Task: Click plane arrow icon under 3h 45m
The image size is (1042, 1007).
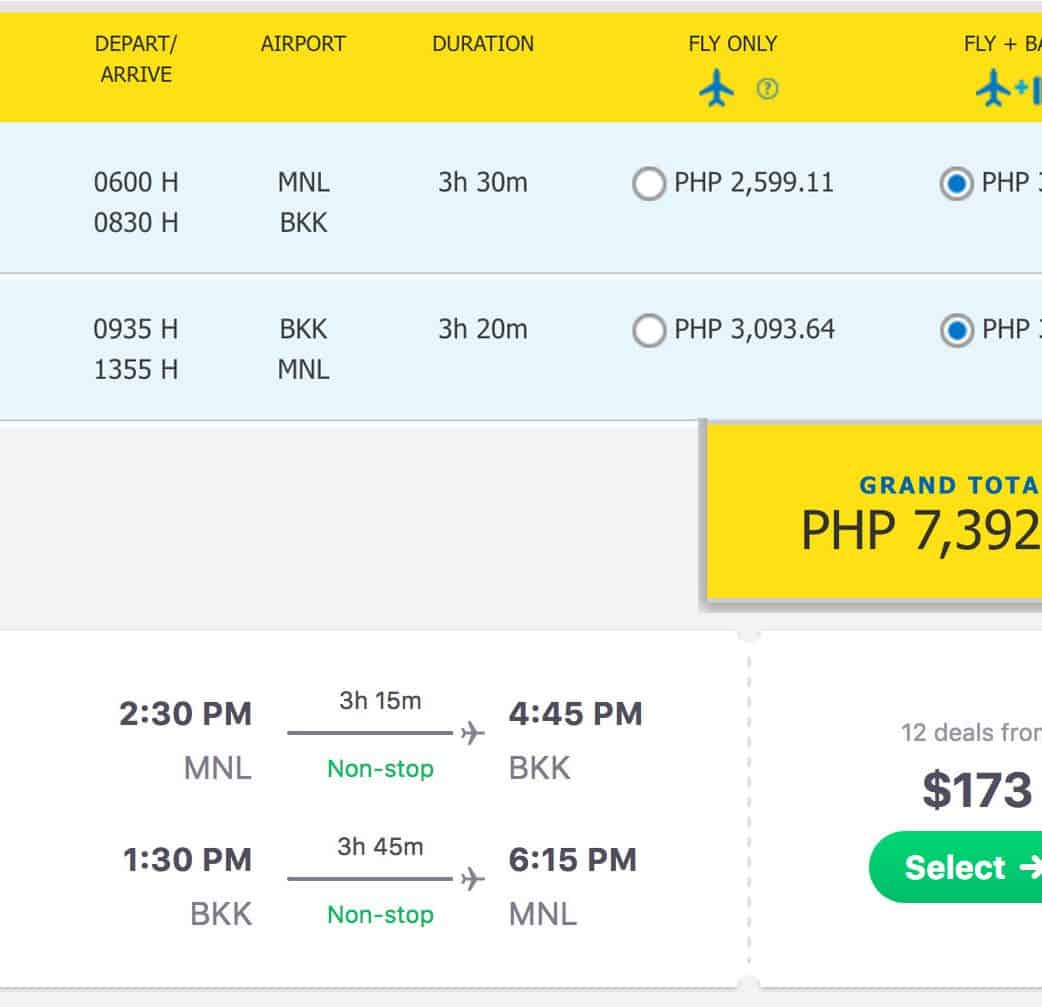Action: click(472, 879)
